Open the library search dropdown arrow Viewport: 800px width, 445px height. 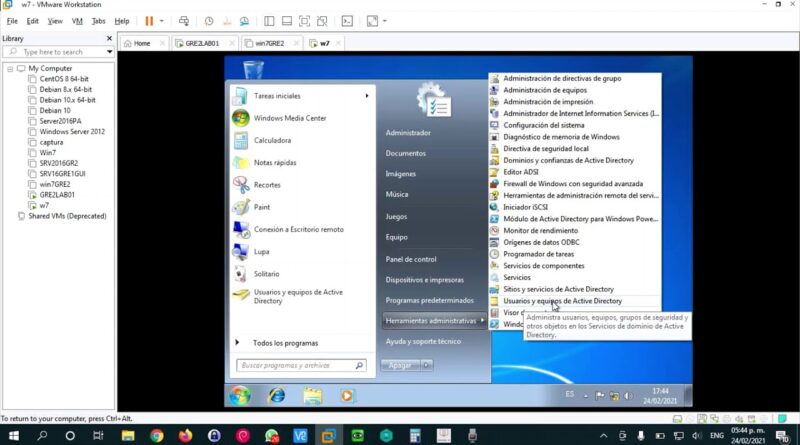pos(109,52)
